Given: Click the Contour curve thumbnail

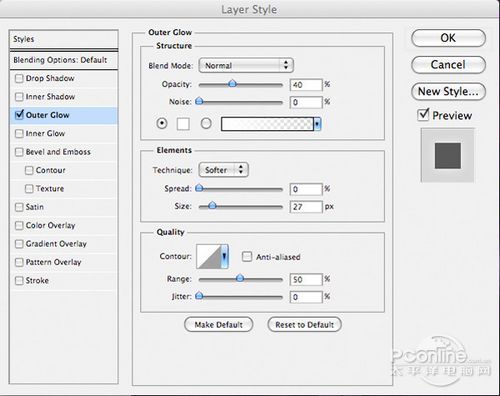Looking at the screenshot, I should click(x=209, y=256).
